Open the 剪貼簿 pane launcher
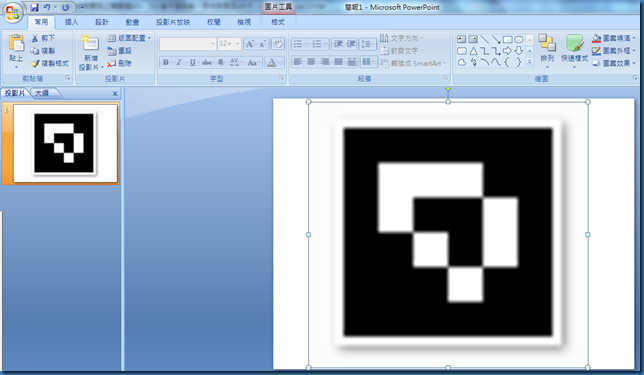Screen dimensions: 644x375 pos(68,78)
